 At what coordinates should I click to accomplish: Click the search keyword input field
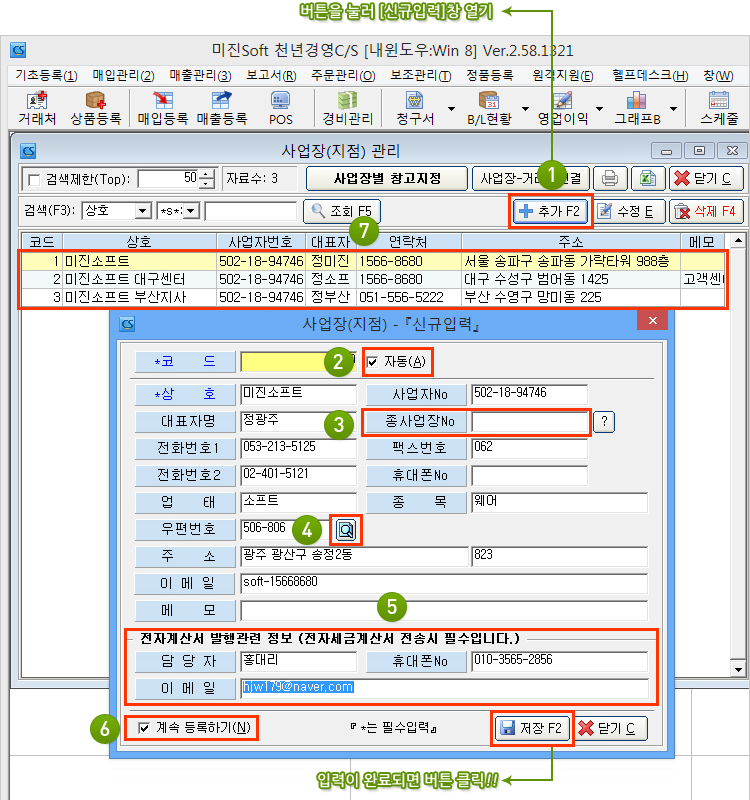pos(251,211)
